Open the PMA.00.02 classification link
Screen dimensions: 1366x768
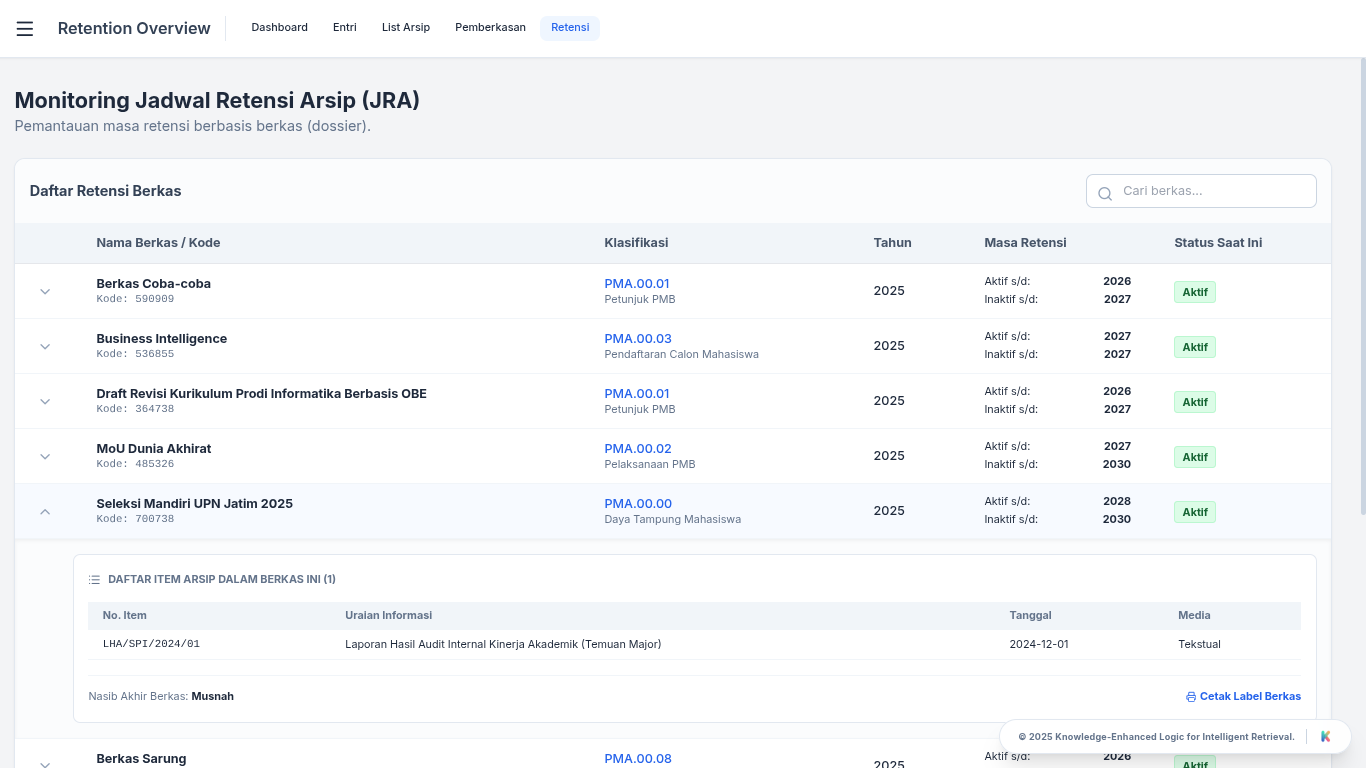[x=638, y=449]
